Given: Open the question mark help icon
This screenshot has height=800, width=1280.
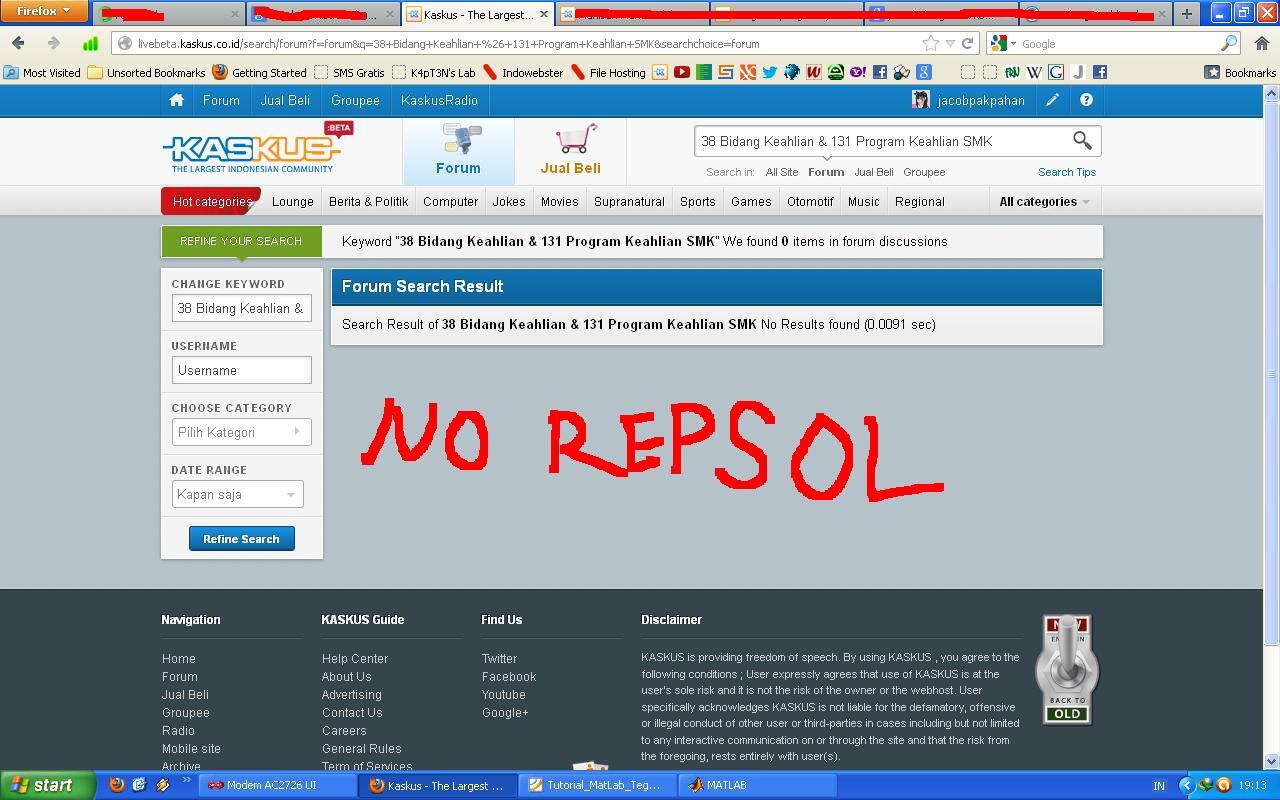Looking at the screenshot, I should [1086, 100].
